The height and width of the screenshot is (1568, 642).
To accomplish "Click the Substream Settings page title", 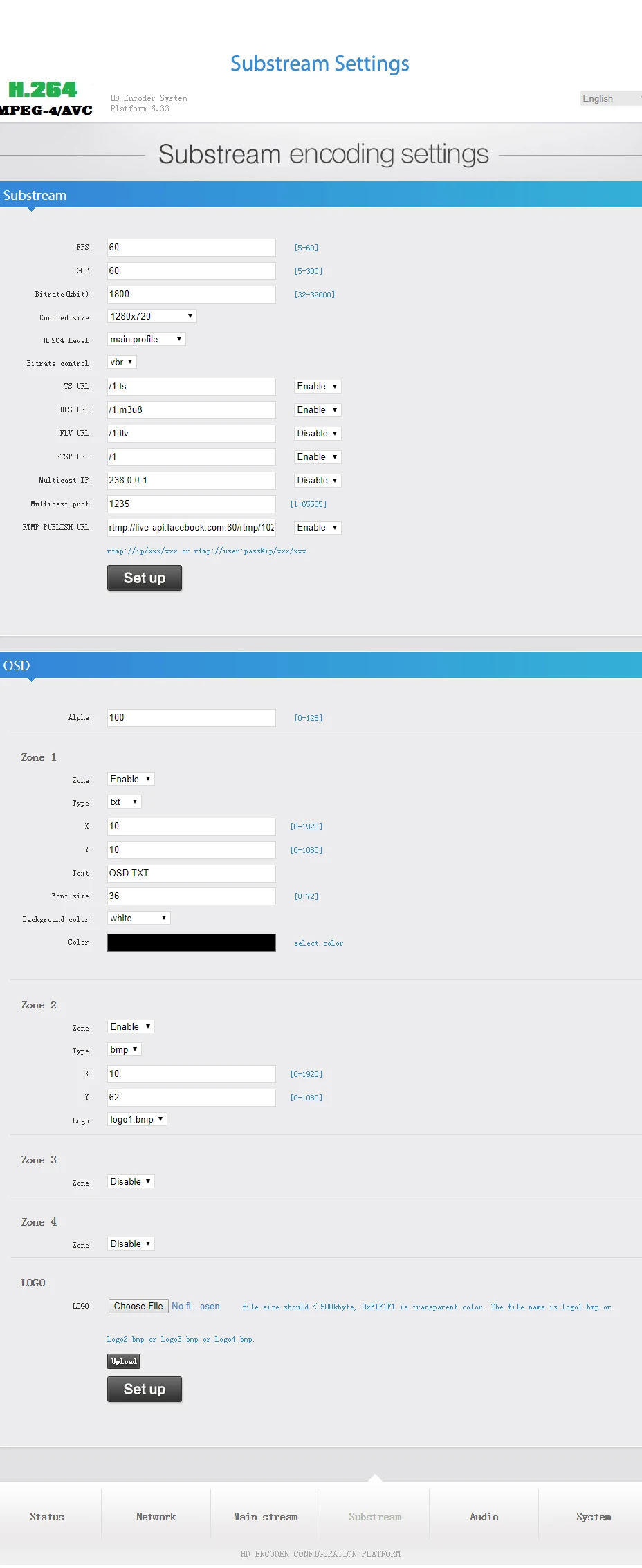I will tap(320, 64).
